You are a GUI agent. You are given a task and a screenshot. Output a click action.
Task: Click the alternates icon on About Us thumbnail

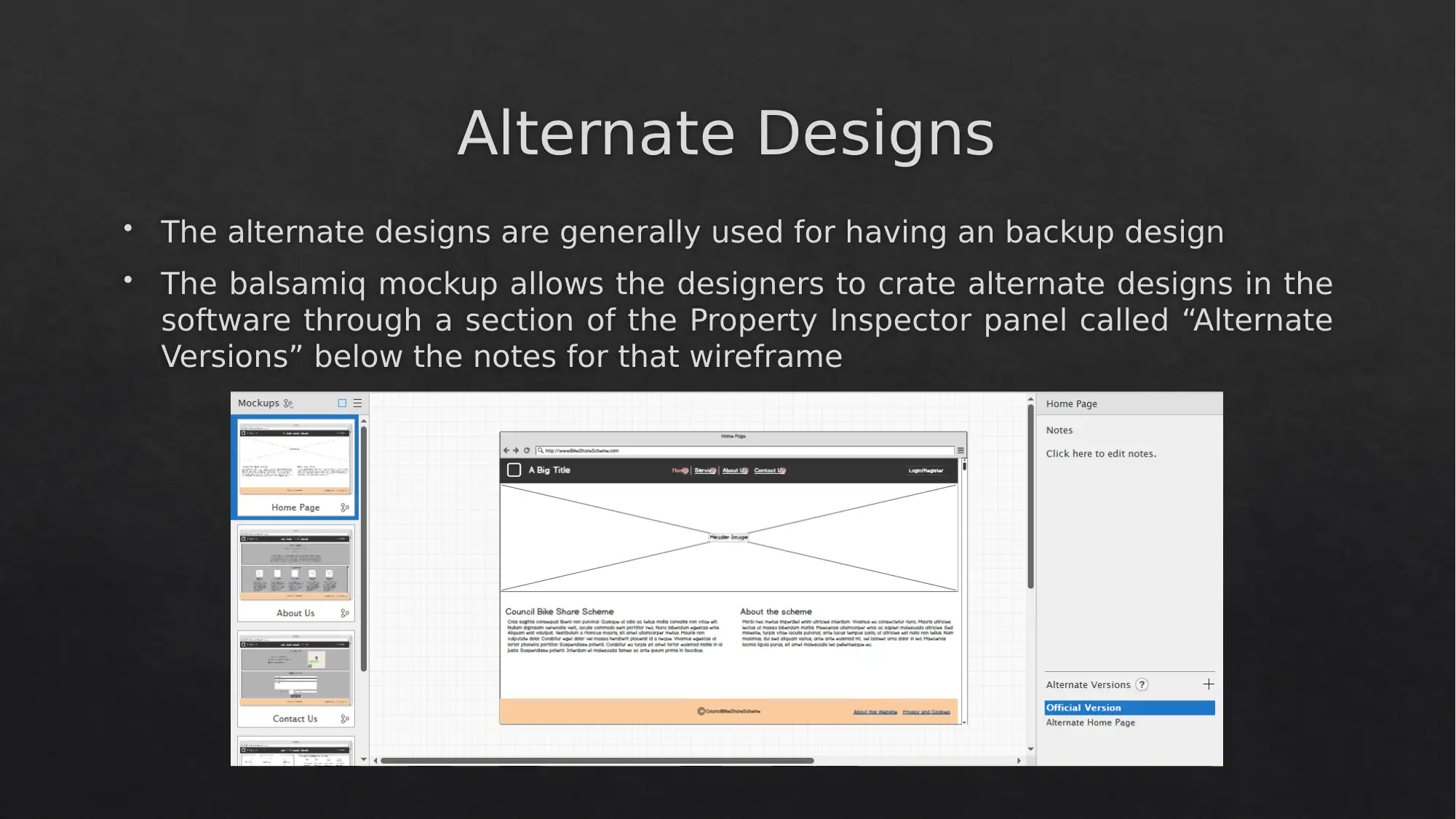345,613
